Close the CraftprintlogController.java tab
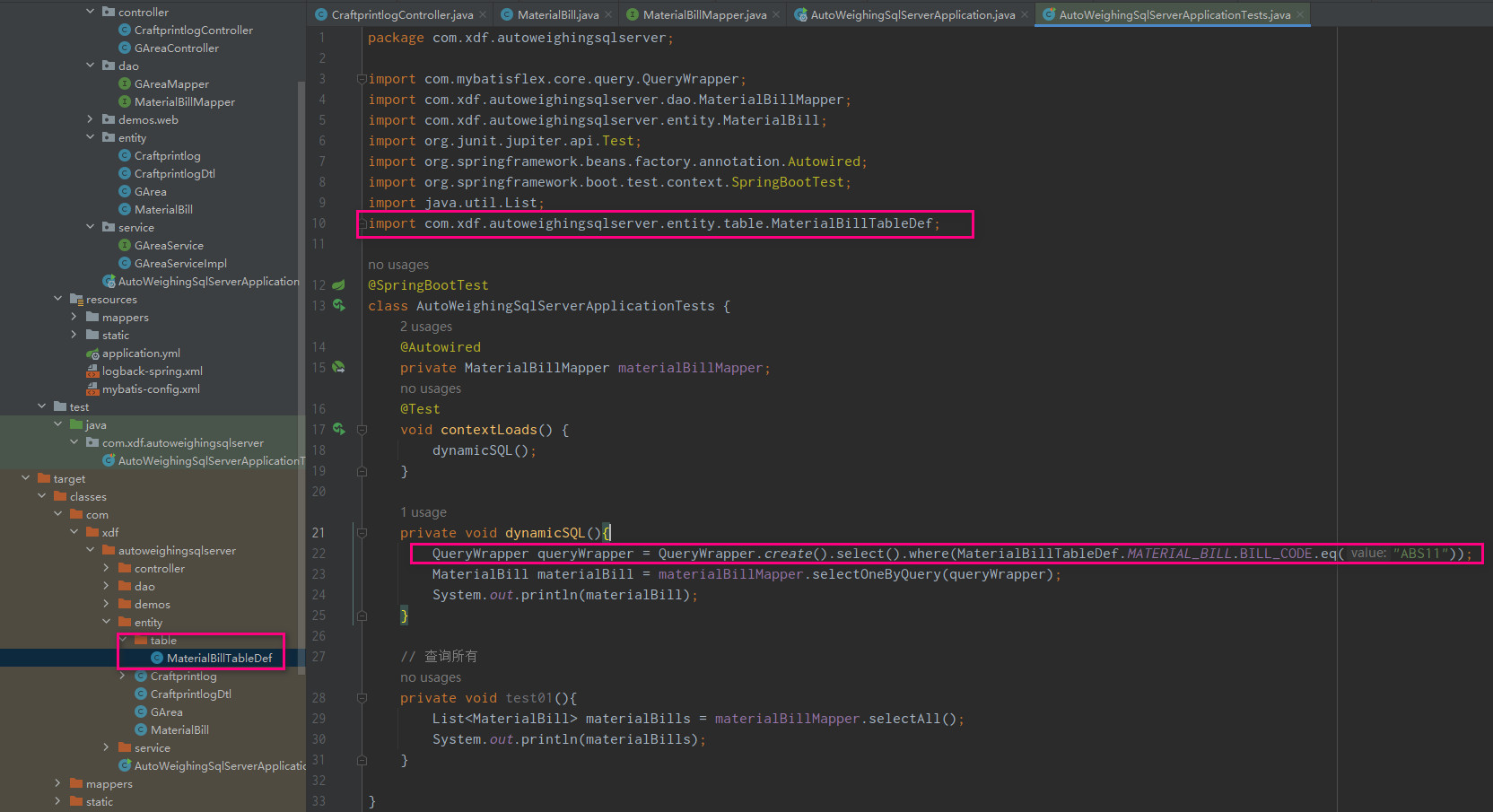Image resolution: width=1493 pixels, height=812 pixels. [x=483, y=15]
